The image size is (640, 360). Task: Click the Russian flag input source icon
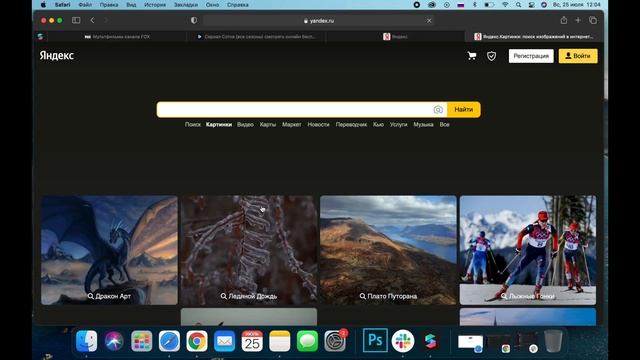pos(461,5)
